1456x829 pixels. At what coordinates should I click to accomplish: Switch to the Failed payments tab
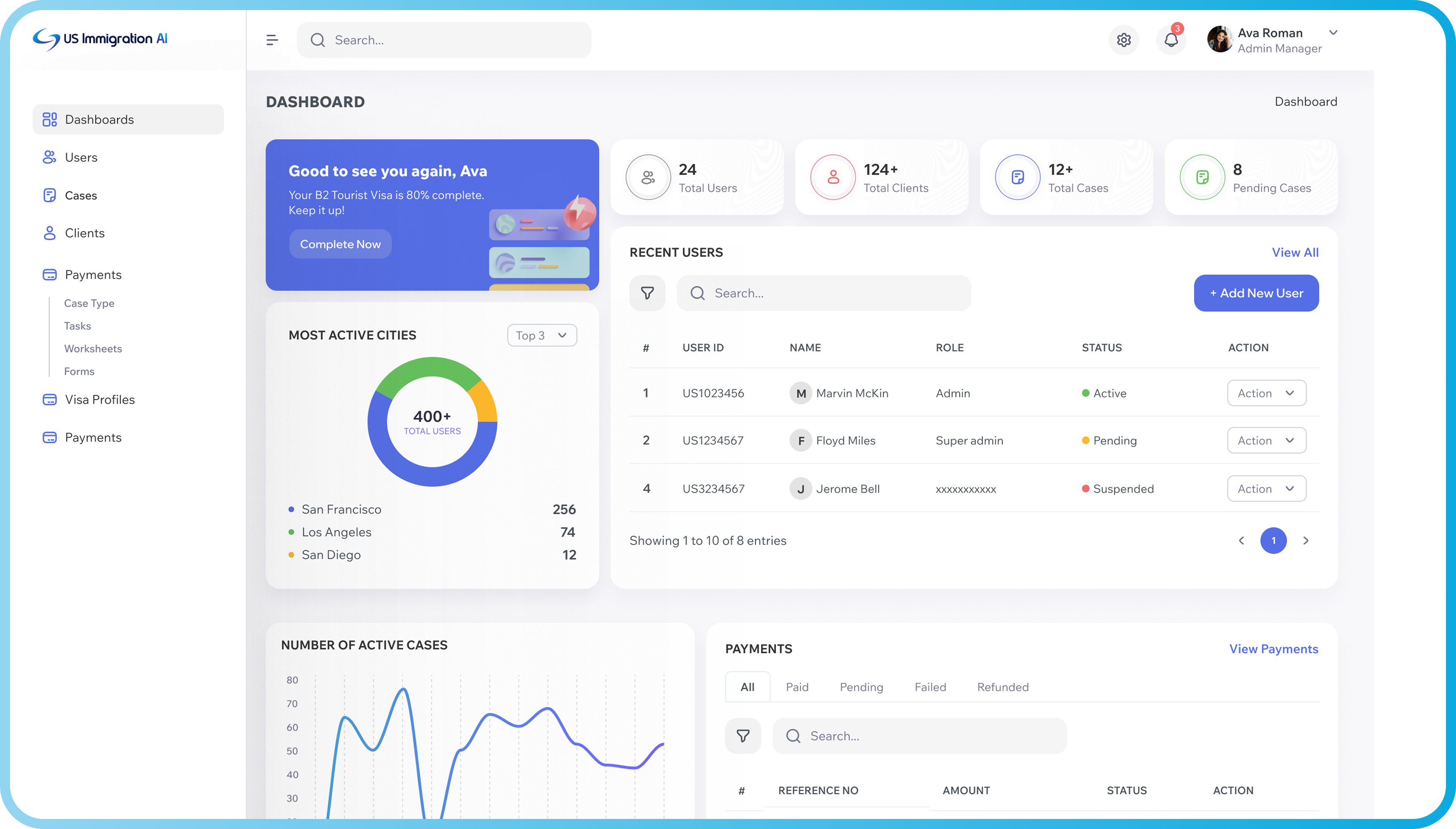tap(930, 687)
